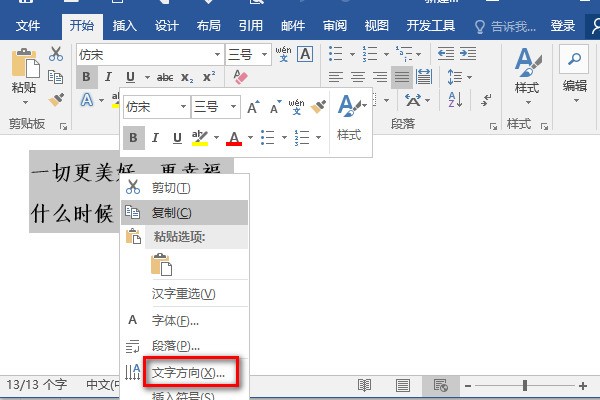The image size is (600, 400).
Task: Click mini toolbar format painter brush
Action: 318,107
